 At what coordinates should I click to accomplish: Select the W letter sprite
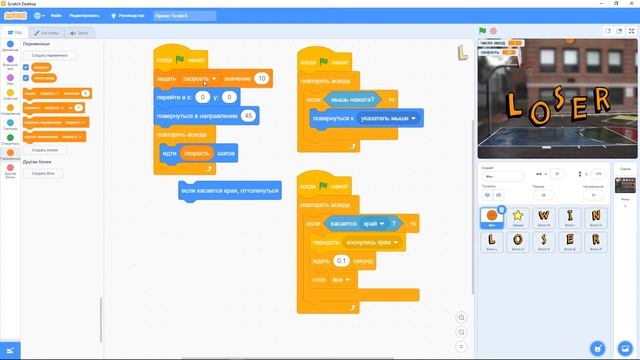tap(544, 218)
